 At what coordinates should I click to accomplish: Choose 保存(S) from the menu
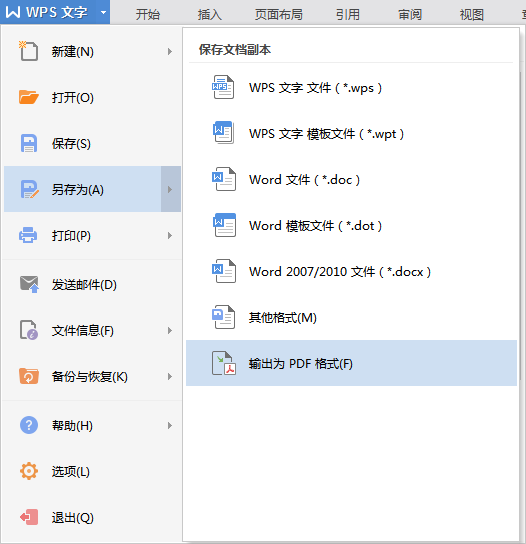pyautogui.click(x=92, y=143)
